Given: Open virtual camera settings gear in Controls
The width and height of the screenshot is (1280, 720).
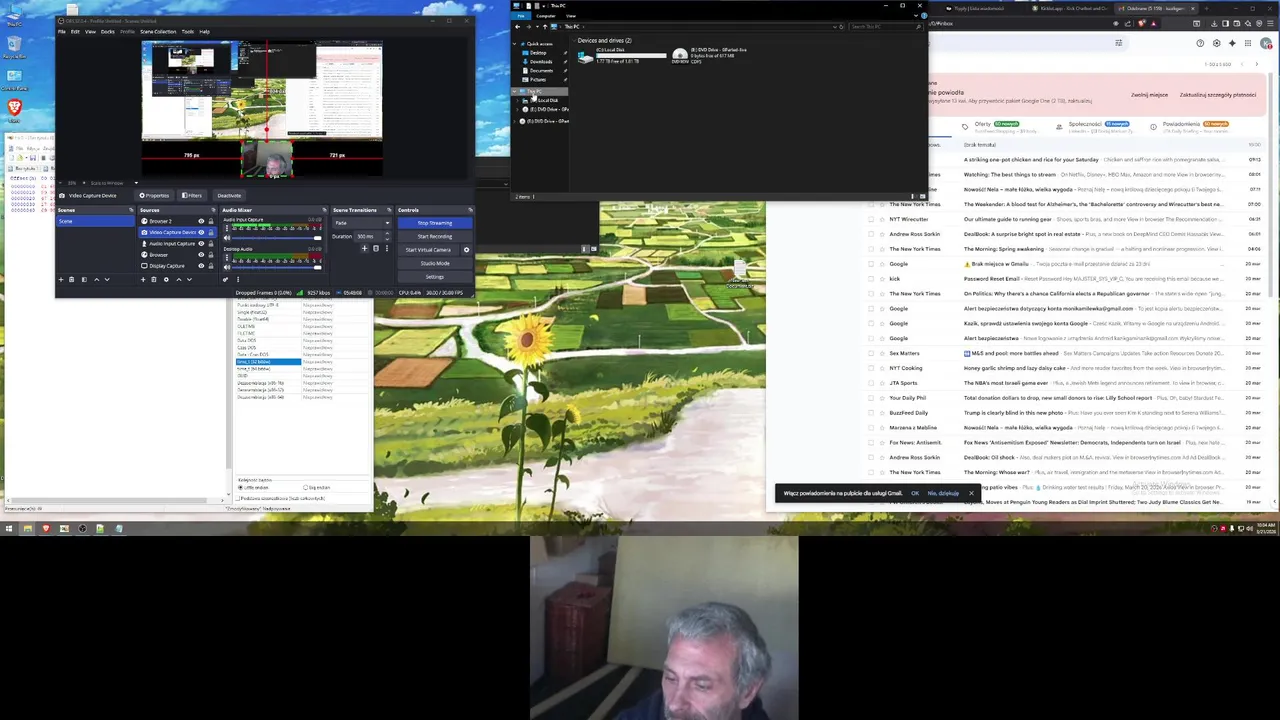Looking at the screenshot, I should pos(466,250).
